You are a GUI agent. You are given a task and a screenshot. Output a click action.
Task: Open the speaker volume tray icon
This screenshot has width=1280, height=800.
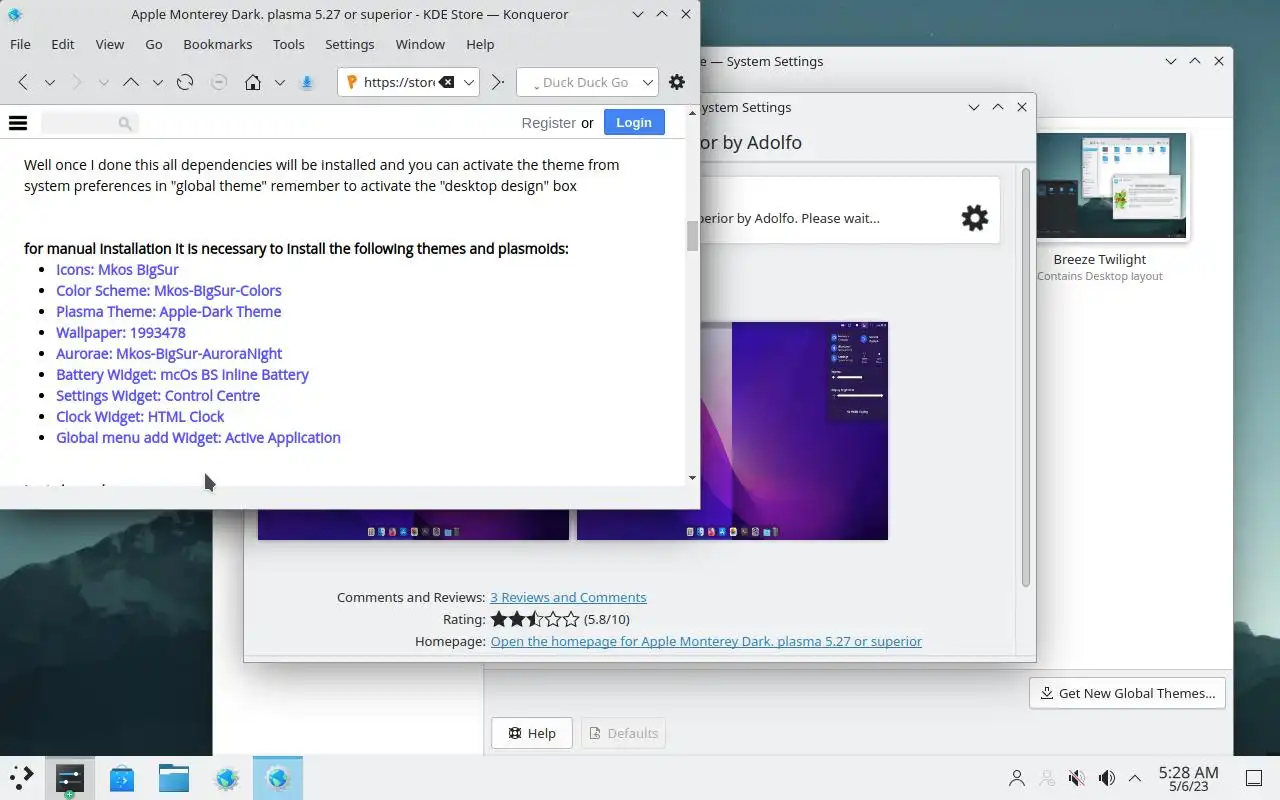(1107, 778)
